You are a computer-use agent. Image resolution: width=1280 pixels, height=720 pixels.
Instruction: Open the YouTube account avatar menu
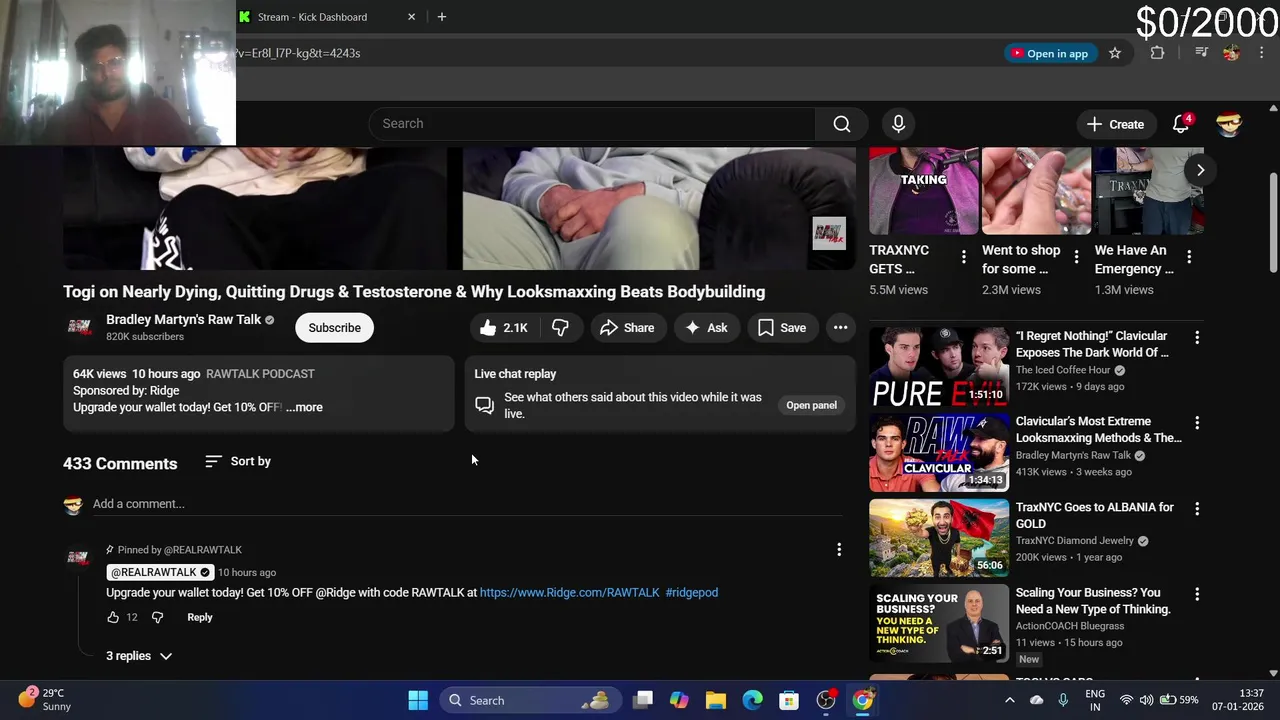tap(1229, 124)
